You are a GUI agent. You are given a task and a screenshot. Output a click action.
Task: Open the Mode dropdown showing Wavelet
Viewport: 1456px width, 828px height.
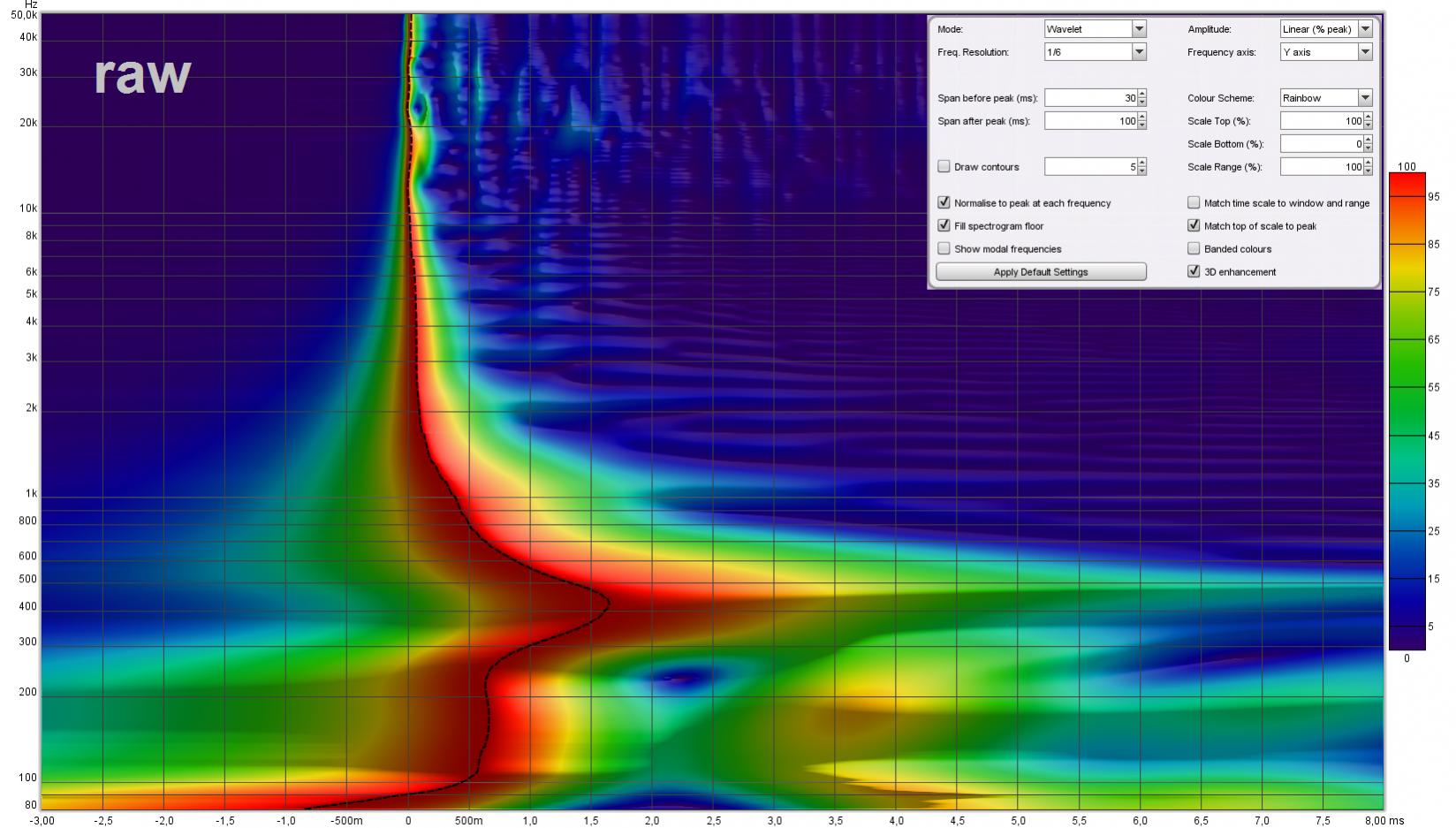point(1095,29)
